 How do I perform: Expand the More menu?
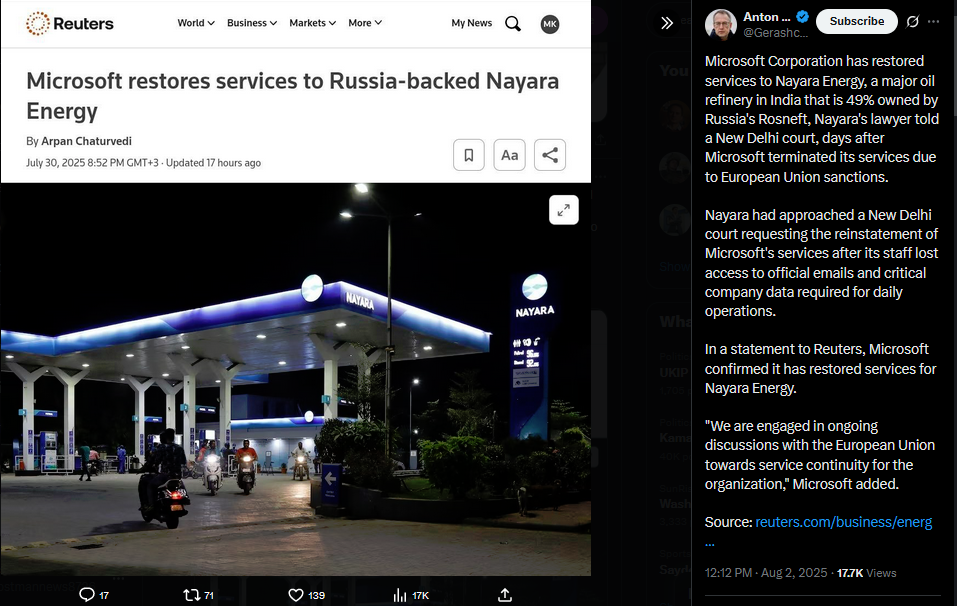pyautogui.click(x=365, y=23)
